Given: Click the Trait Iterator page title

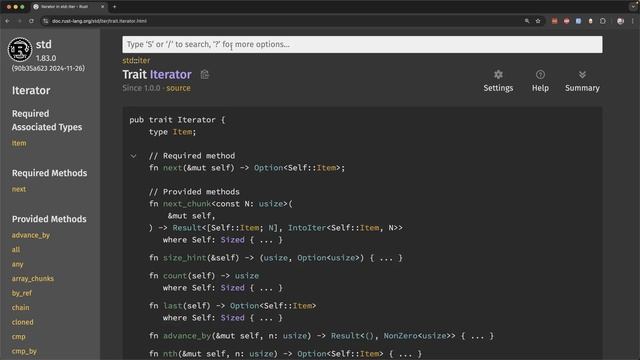Looking at the screenshot, I should point(157,75).
